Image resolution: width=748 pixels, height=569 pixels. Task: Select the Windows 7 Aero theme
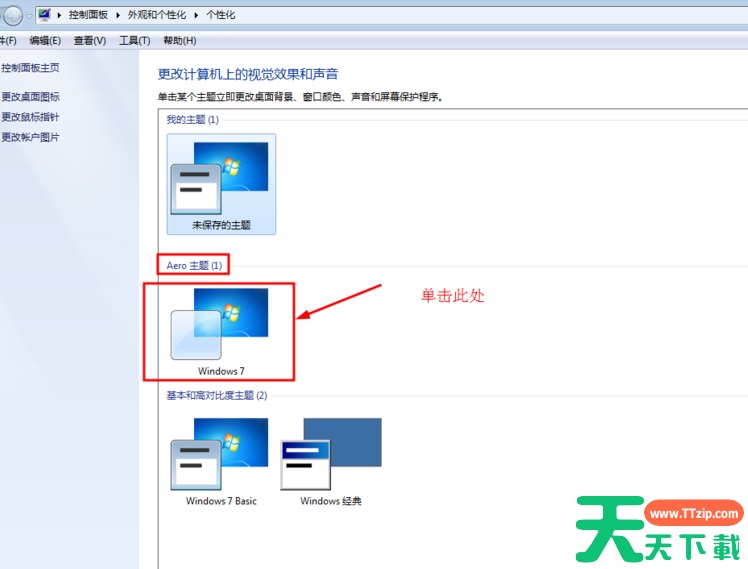tap(219, 331)
